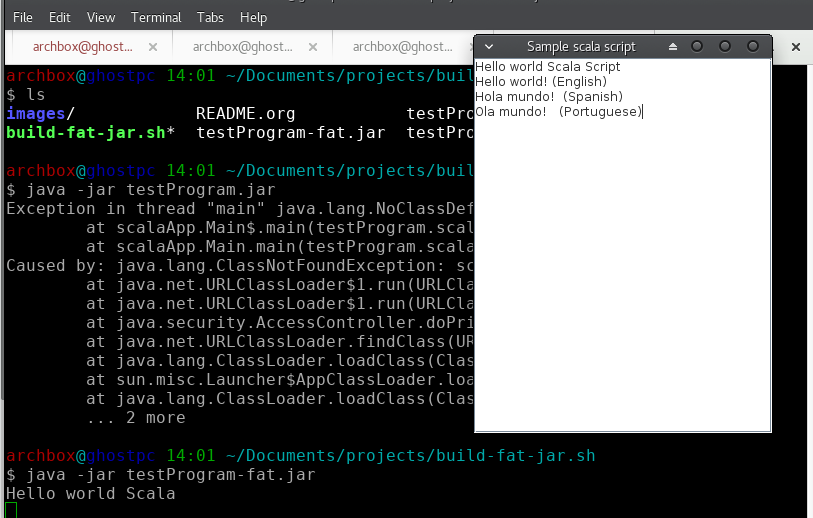813x518 pixels.
Task: Click 'at java.security.AccessController.doPri' line
Action: tap(280, 323)
